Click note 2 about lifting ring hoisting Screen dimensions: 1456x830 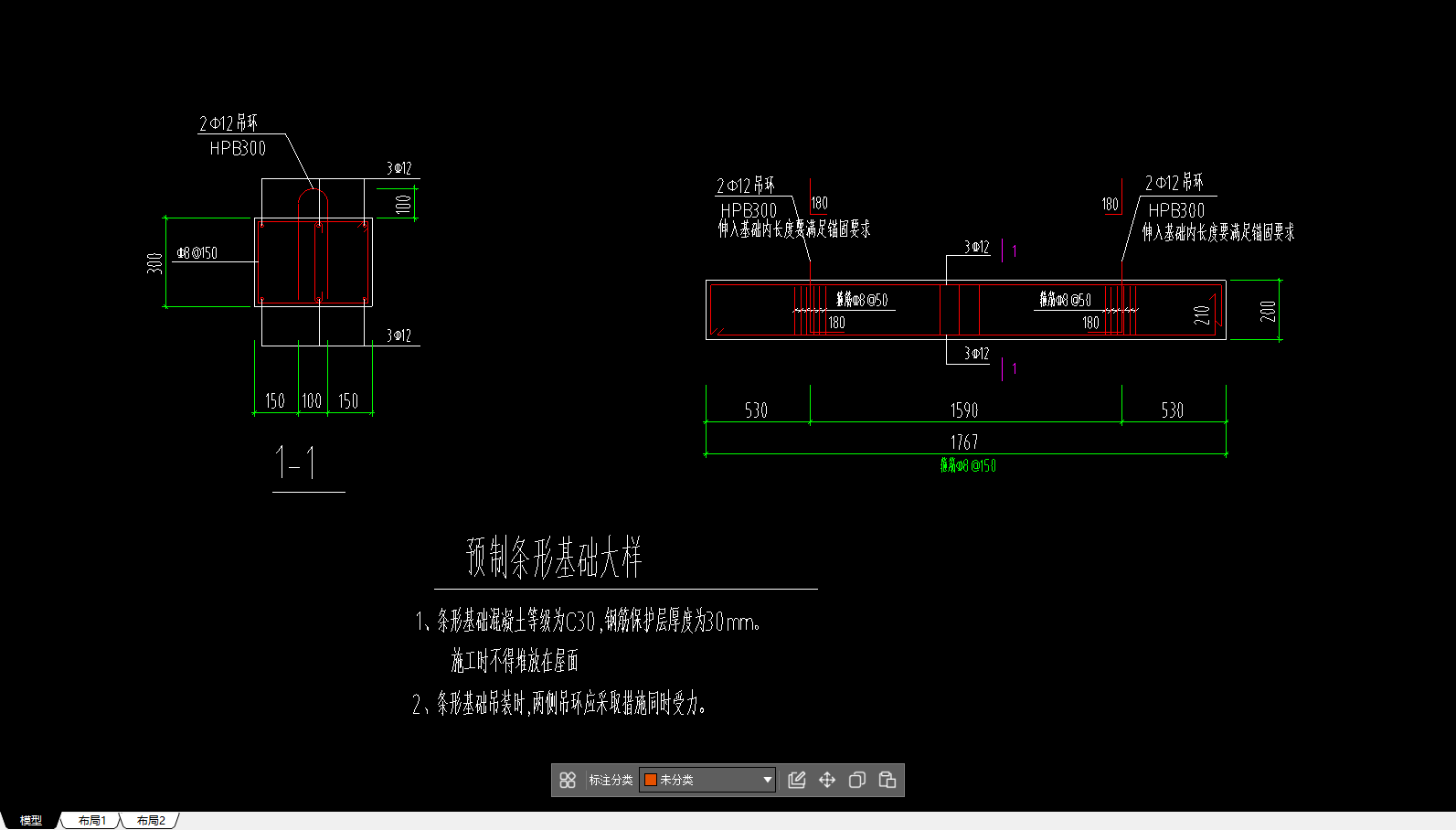(x=559, y=703)
